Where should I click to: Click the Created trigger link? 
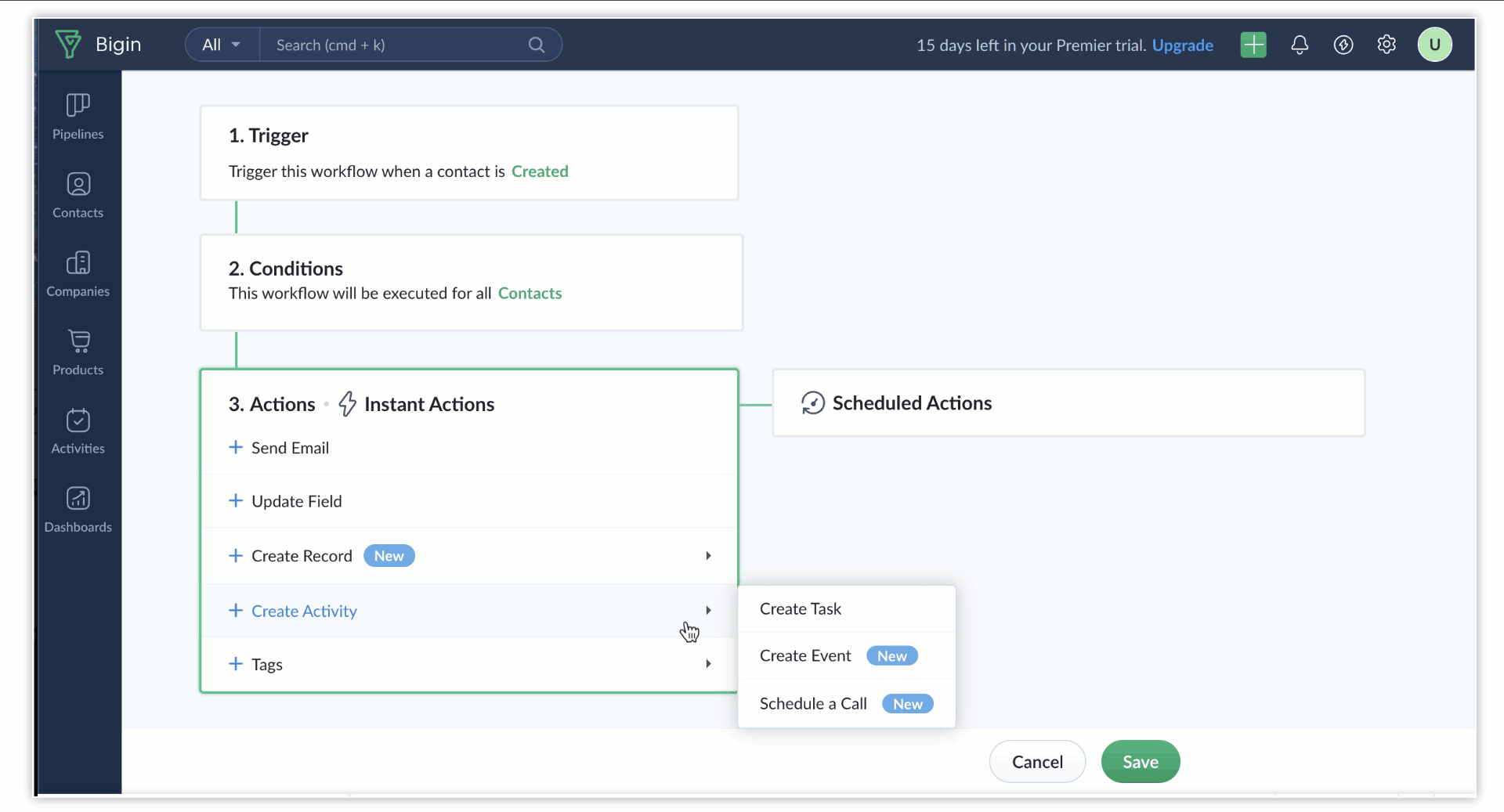click(x=540, y=171)
